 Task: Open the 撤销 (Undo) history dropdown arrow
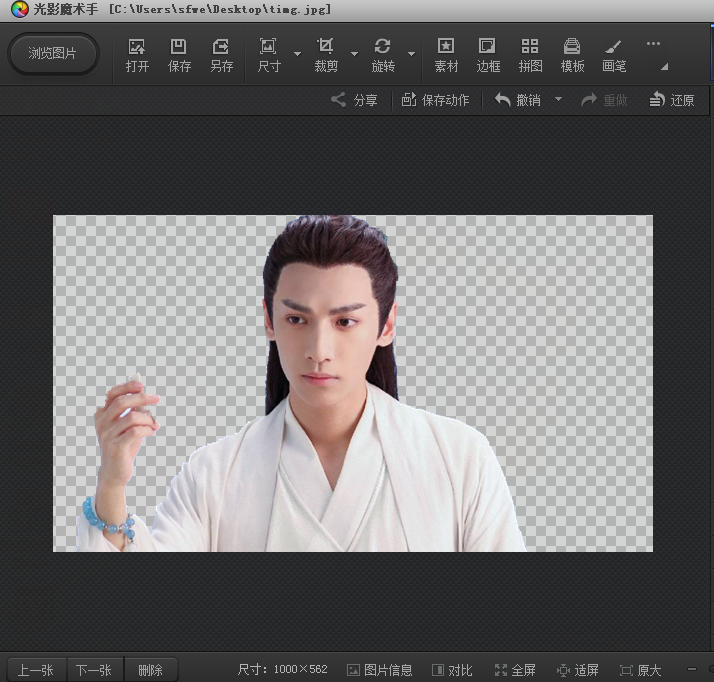558,99
